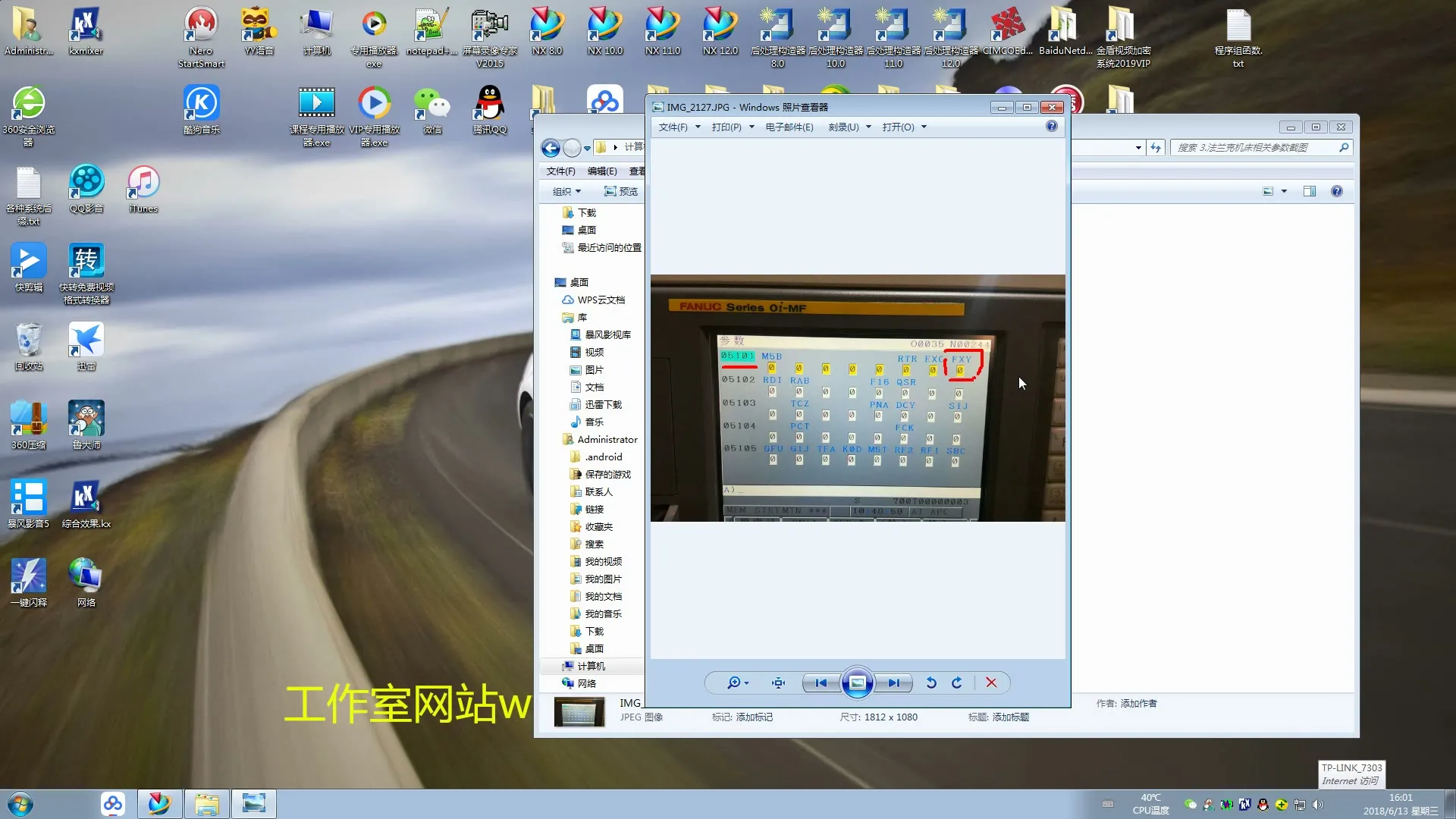Rotate the photo counterclockwise
Screen dimensions: 1456x819
(x=931, y=683)
